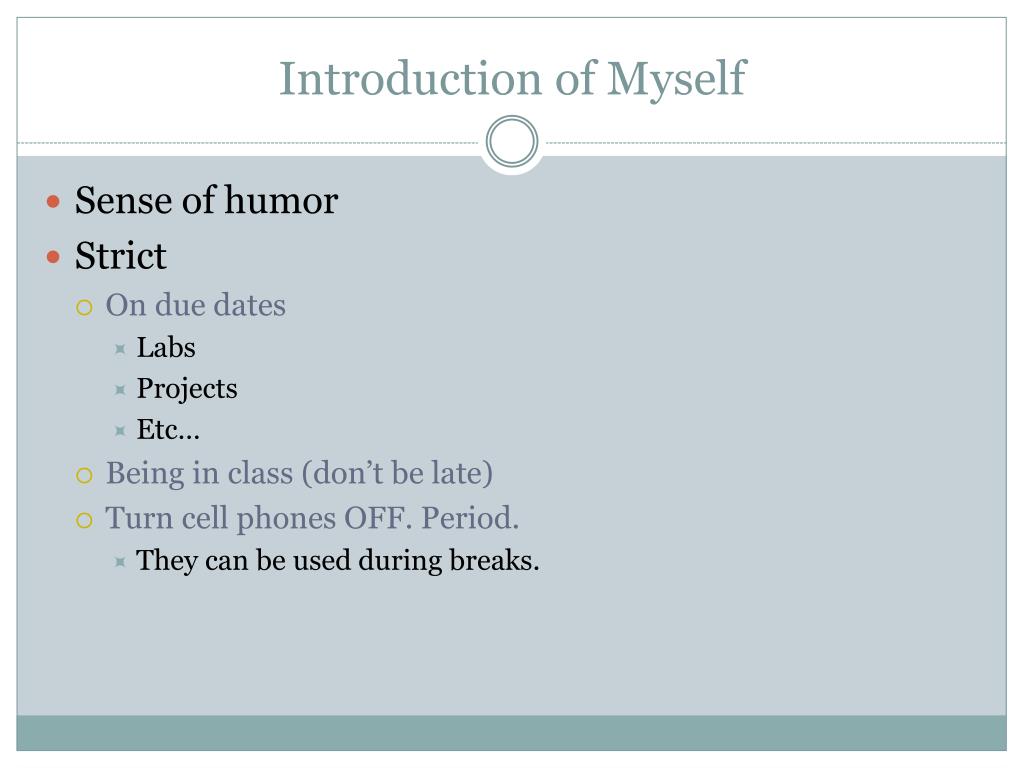
Task: Click the marker beside 'They can be used during breaks'
Action: pyautogui.click(x=120, y=562)
